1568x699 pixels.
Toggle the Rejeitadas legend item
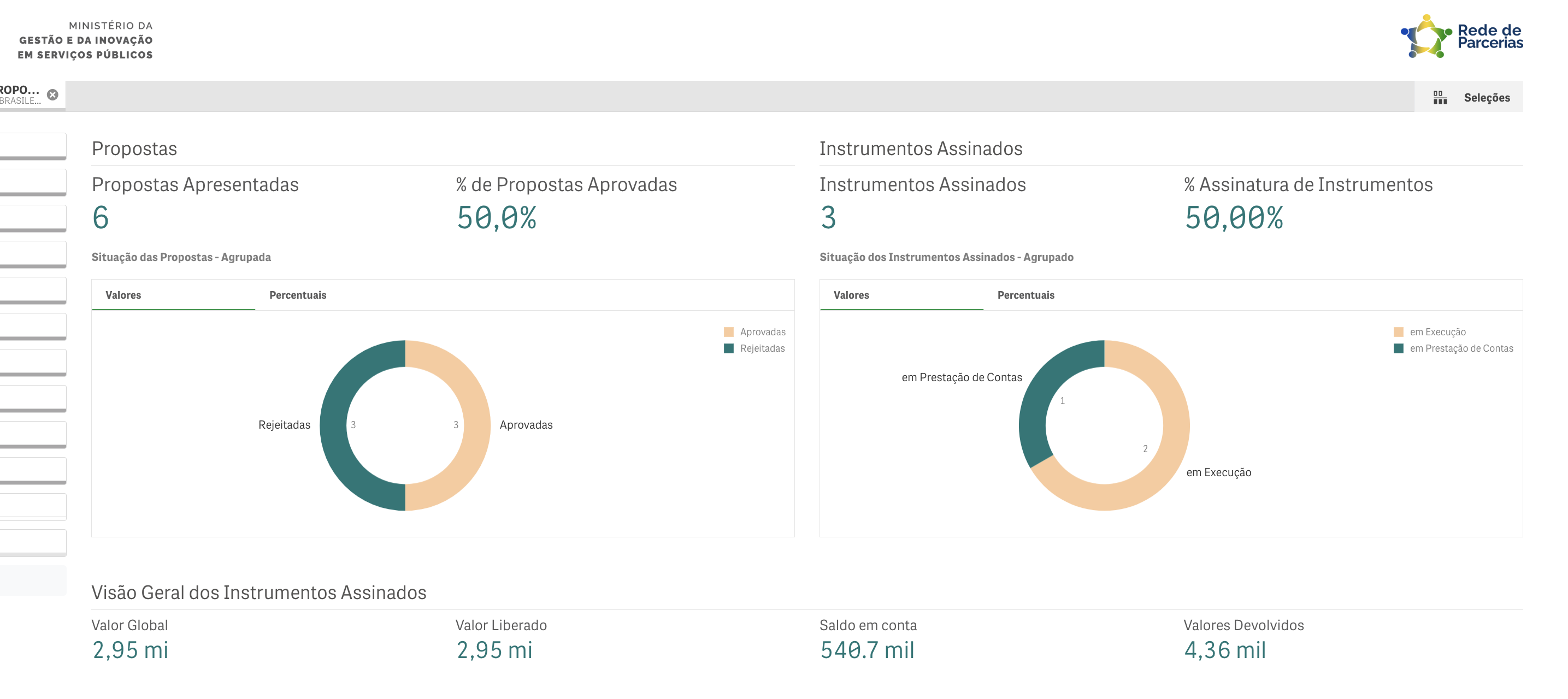[x=754, y=348]
